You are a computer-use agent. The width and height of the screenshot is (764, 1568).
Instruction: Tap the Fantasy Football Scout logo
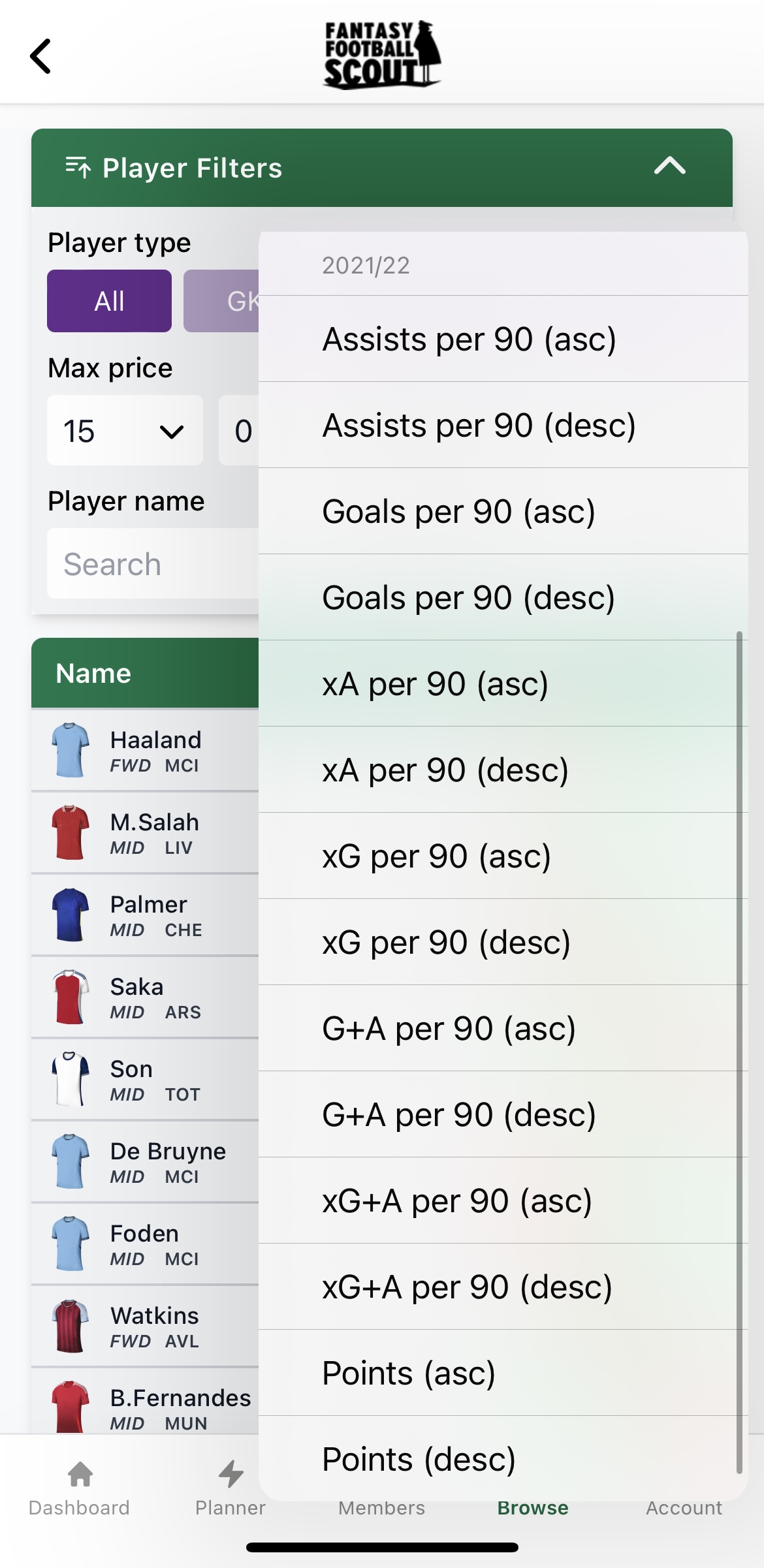(x=381, y=54)
